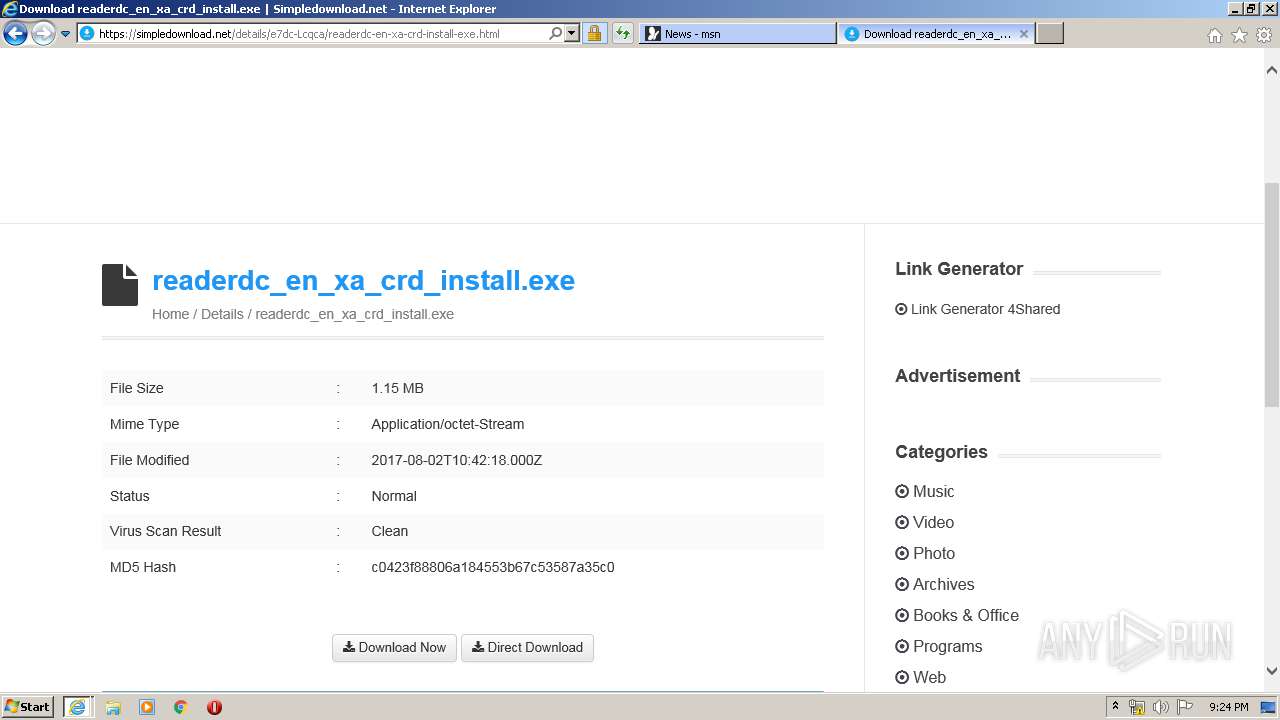Select the Application/octet-Stream mime value

(x=448, y=424)
